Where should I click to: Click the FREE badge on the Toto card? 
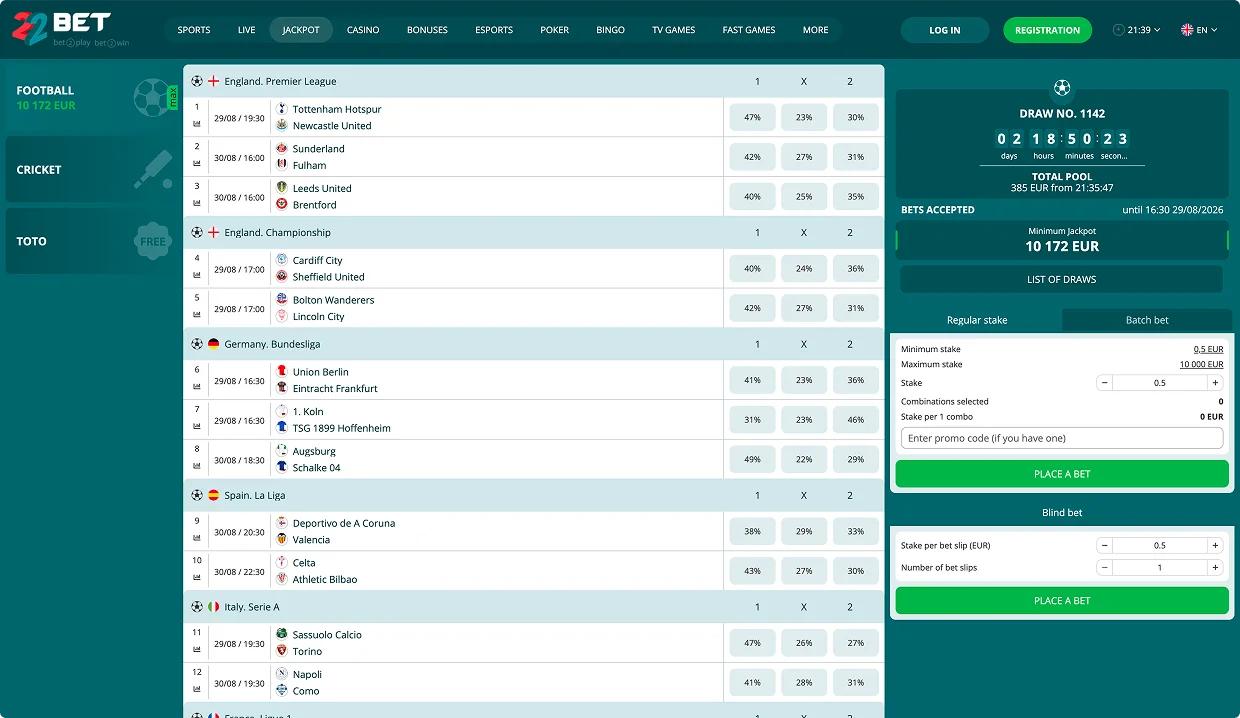pos(153,241)
